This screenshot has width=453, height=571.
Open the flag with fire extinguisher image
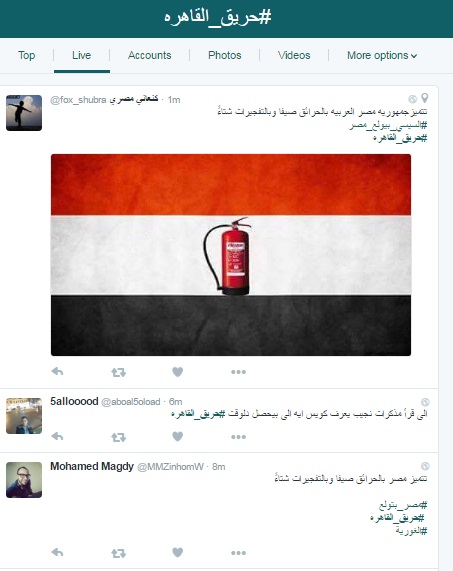point(231,255)
